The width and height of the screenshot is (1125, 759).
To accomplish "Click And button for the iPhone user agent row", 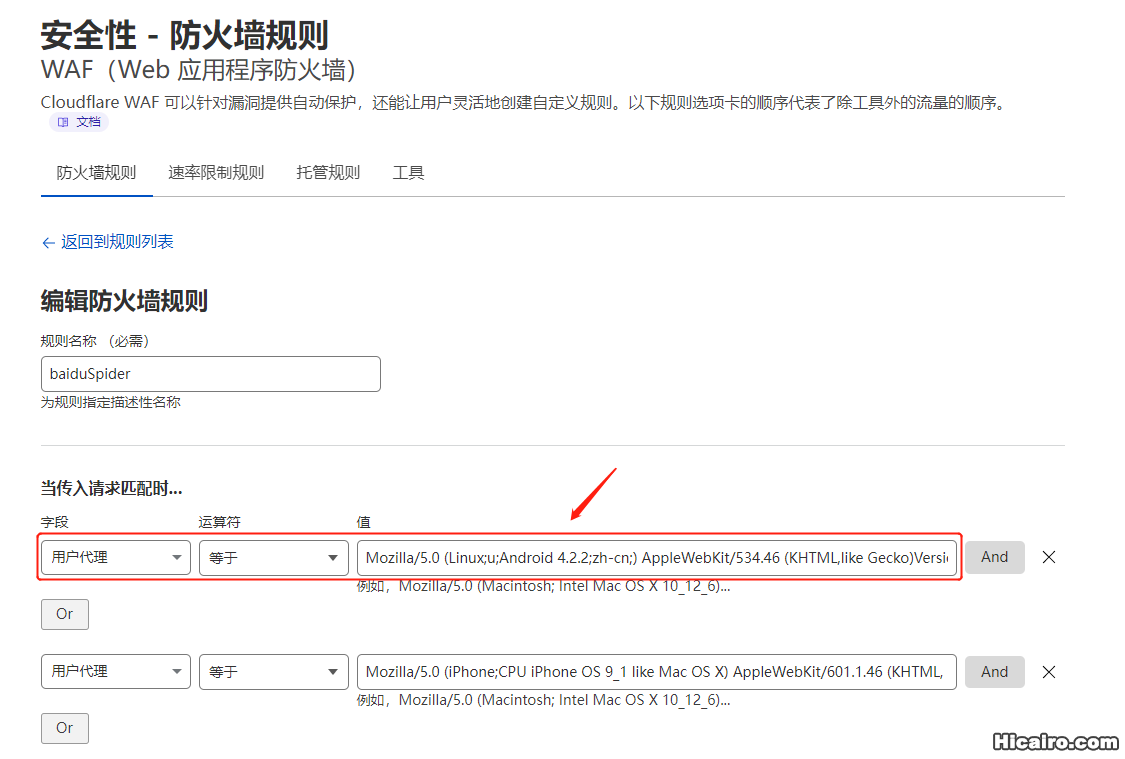I will 994,672.
